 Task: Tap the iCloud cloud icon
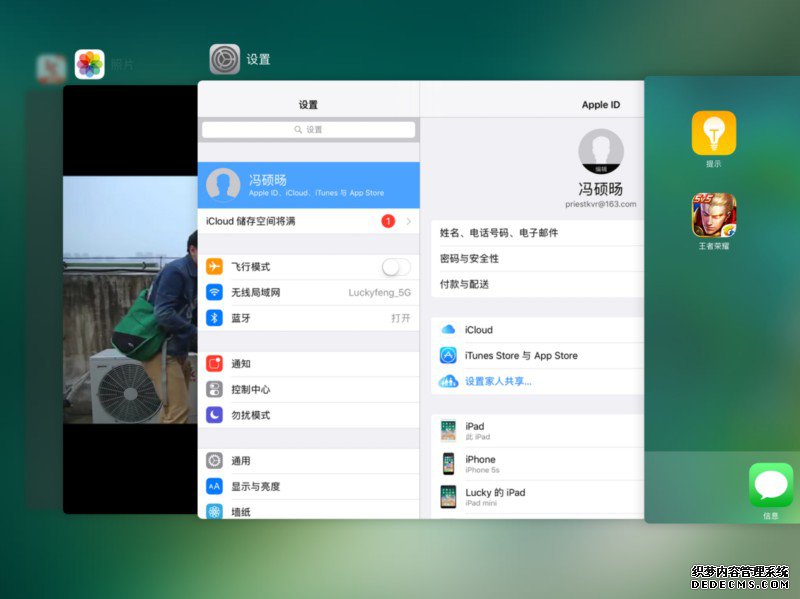coord(448,330)
